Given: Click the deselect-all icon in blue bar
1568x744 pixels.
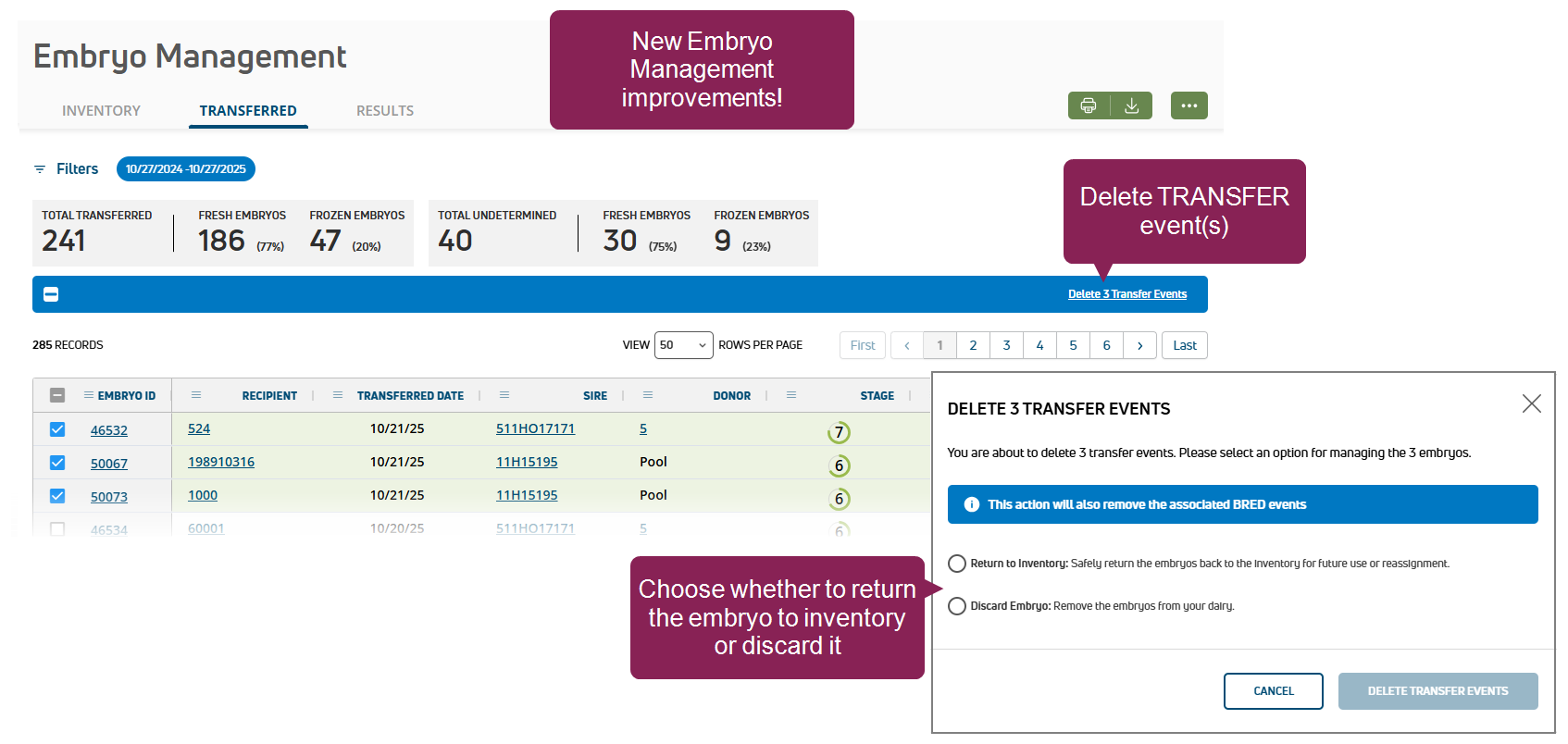Looking at the screenshot, I should point(51,294).
